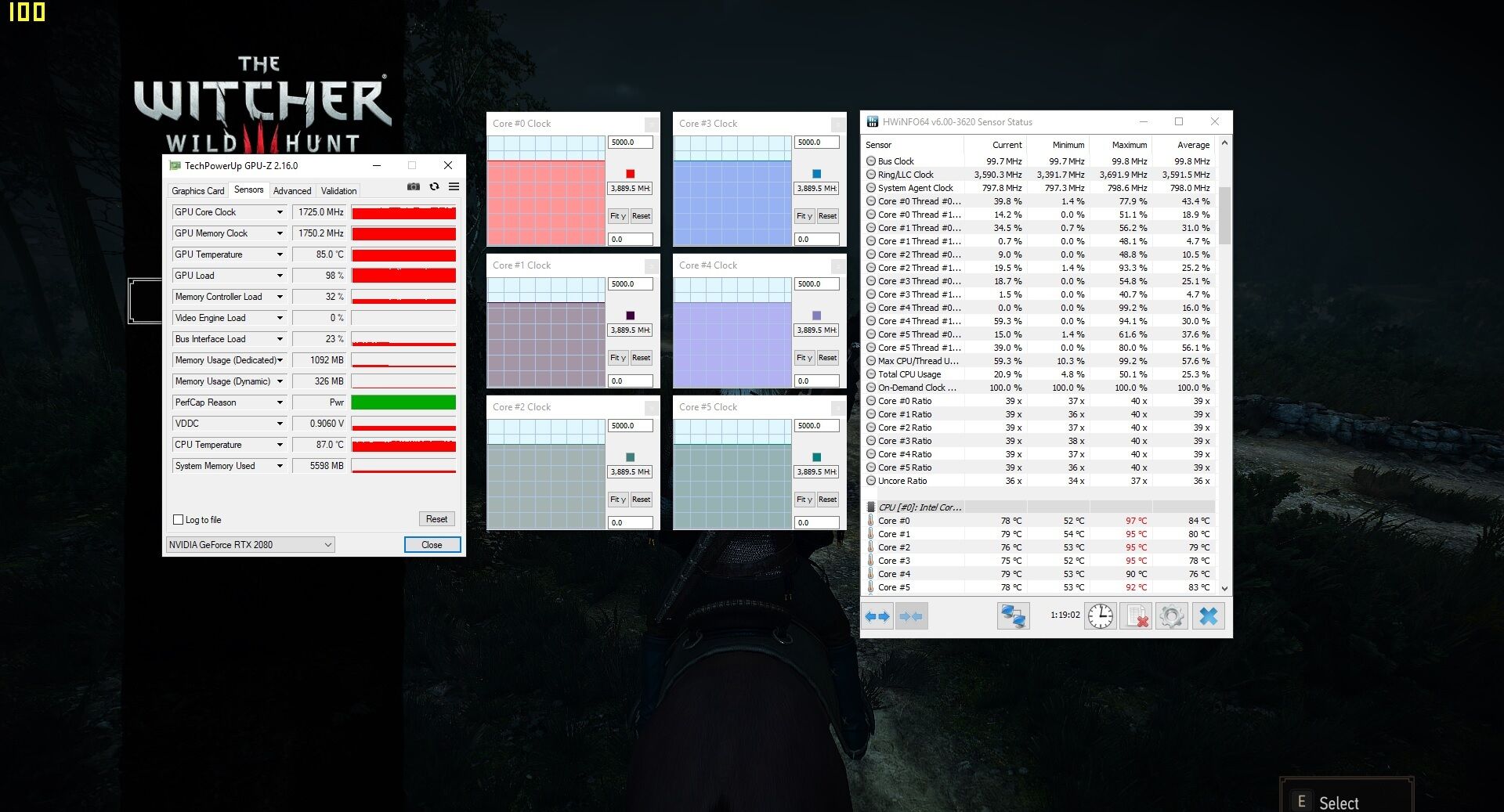1504x812 pixels.
Task: Click the sensor icon beside Uncore Ratio
Action: (871, 480)
